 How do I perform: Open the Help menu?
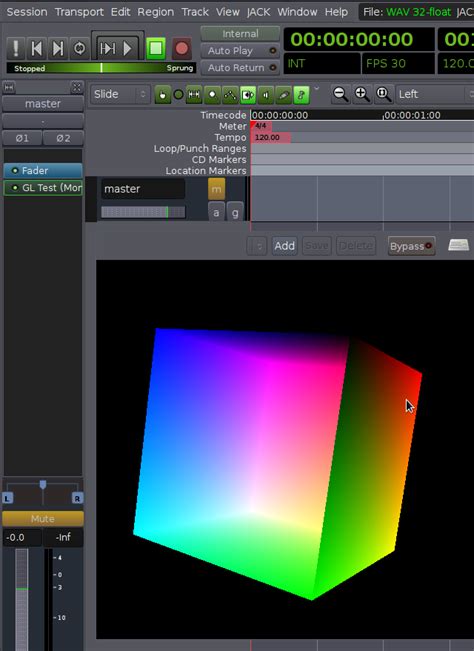point(336,12)
